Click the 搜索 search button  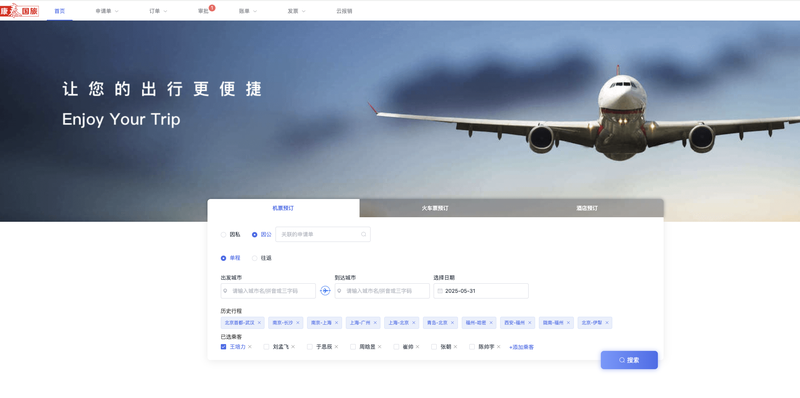pyautogui.click(x=629, y=360)
